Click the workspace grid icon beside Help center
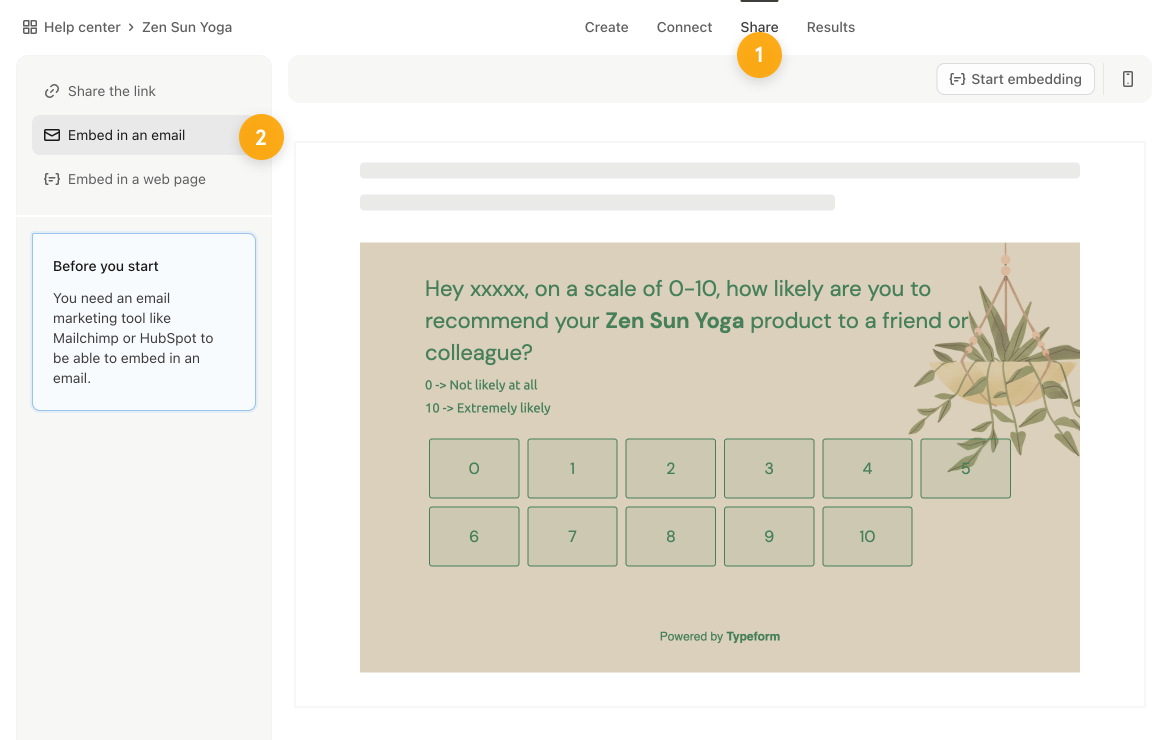Image resolution: width=1166 pixels, height=740 pixels. pos(30,28)
